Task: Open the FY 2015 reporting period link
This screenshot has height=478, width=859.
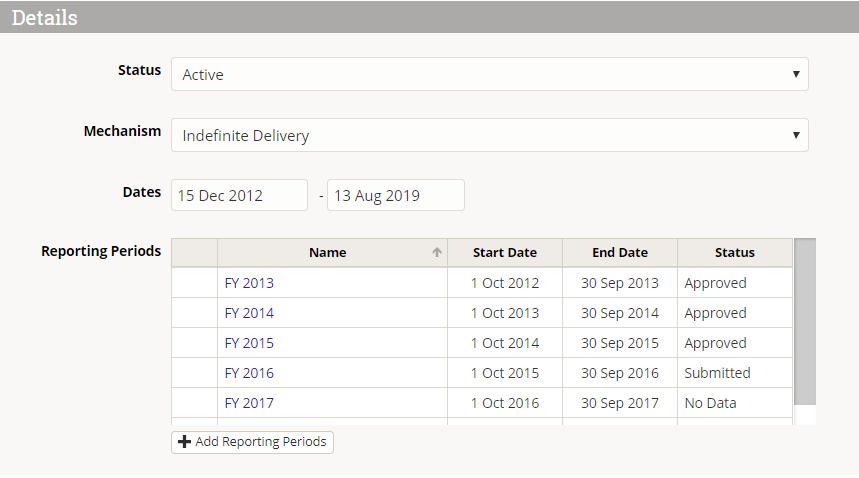Action: pyautogui.click(x=249, y=343)
